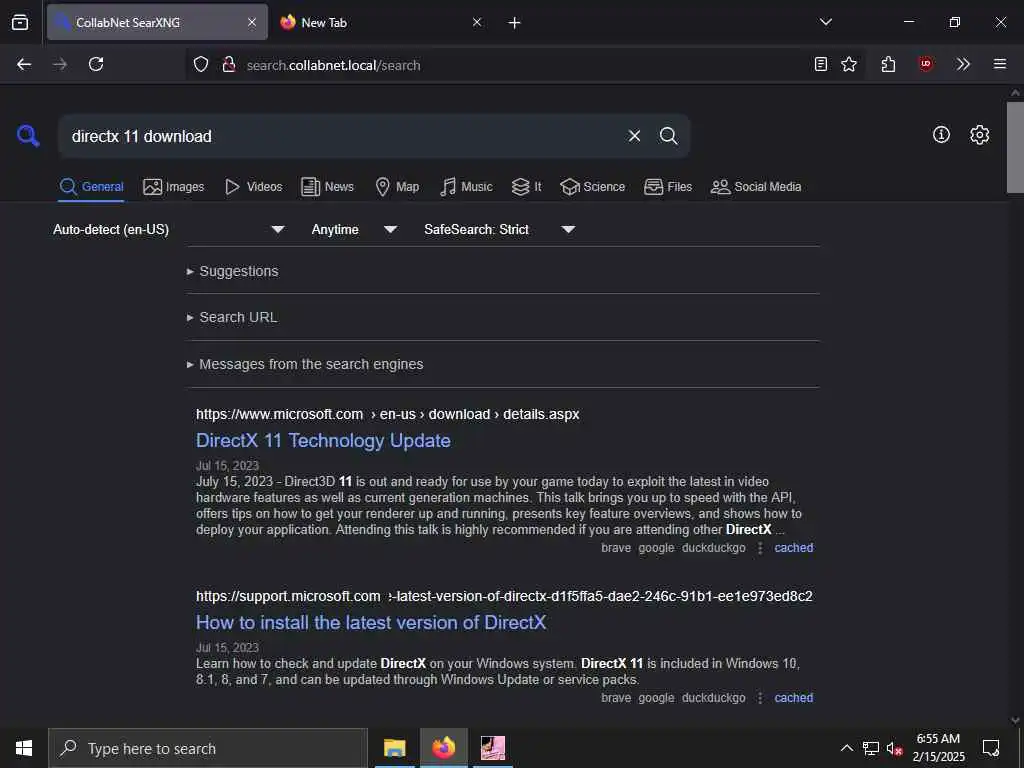Image resolution: width=1024 pixels, height=768 pixels.
Task: Open a new browser tab
Action: click(x=515, y=23)
